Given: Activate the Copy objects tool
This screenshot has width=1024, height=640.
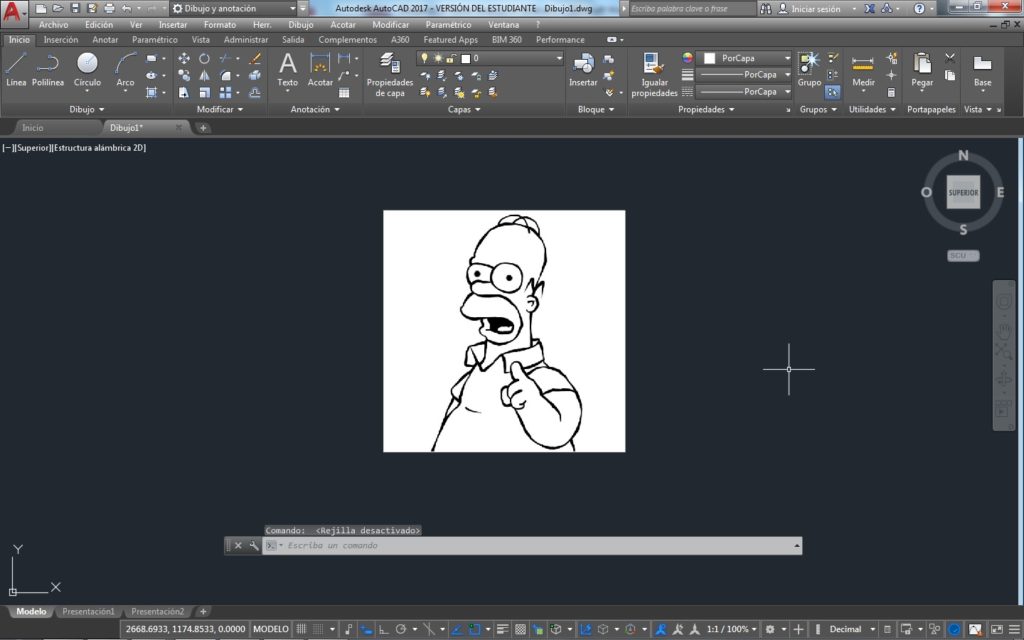Looking at the screenshot, I should 184,75.
